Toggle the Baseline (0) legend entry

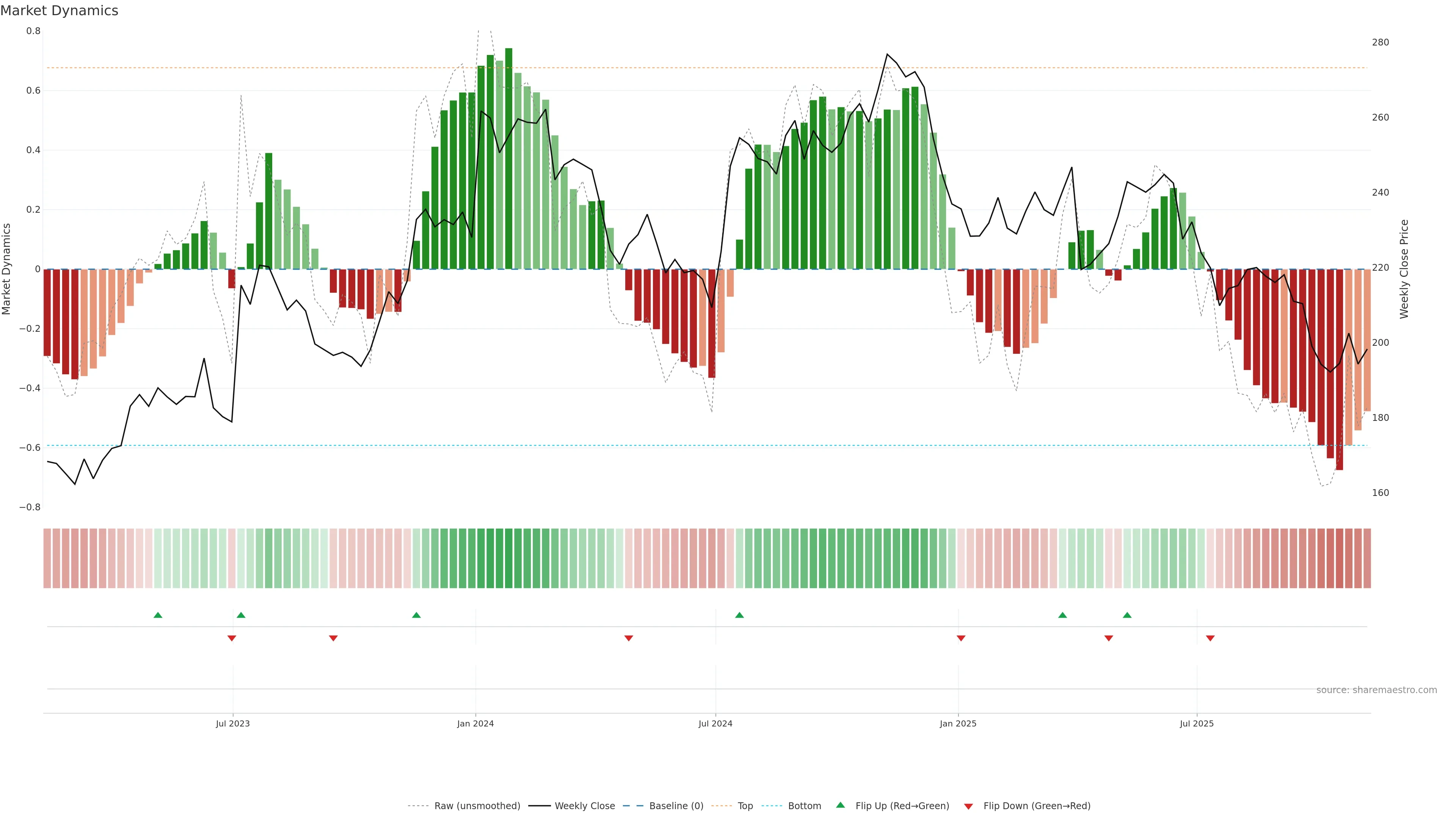click(x=676, y=806)
